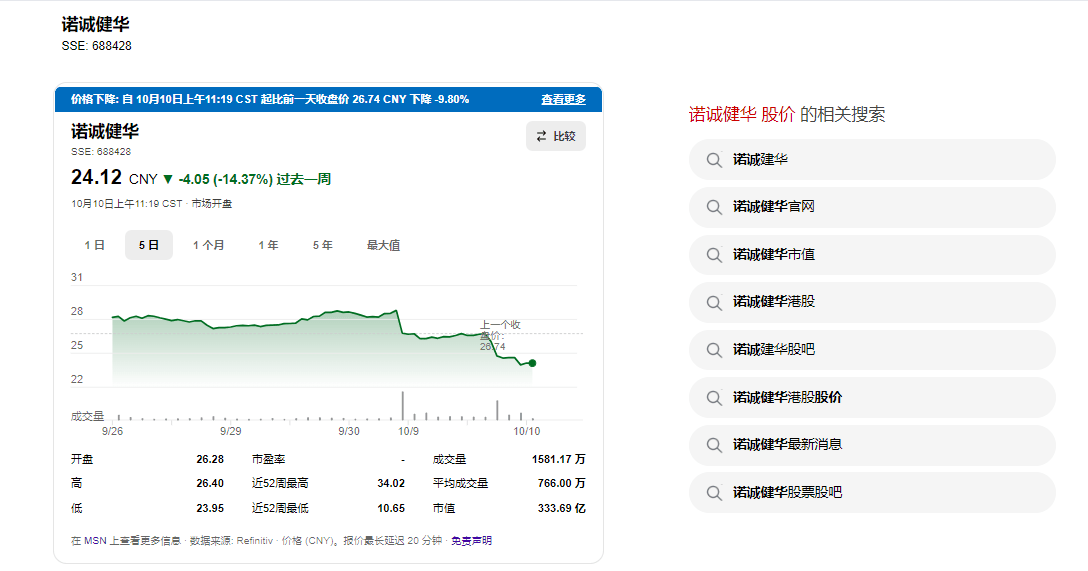Click the compare arrows icon

tap(541, 136)
